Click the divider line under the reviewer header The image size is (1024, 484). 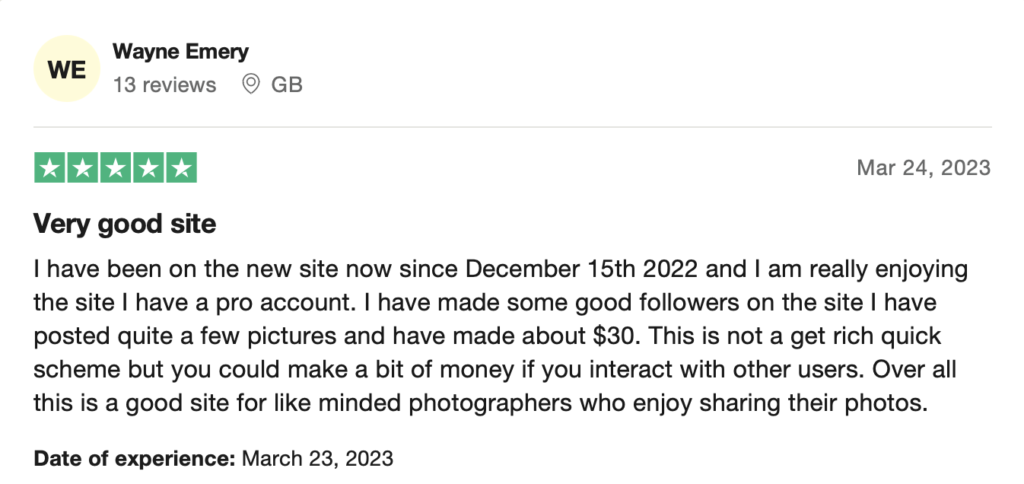pyautogui.click(x=513, y=127)
